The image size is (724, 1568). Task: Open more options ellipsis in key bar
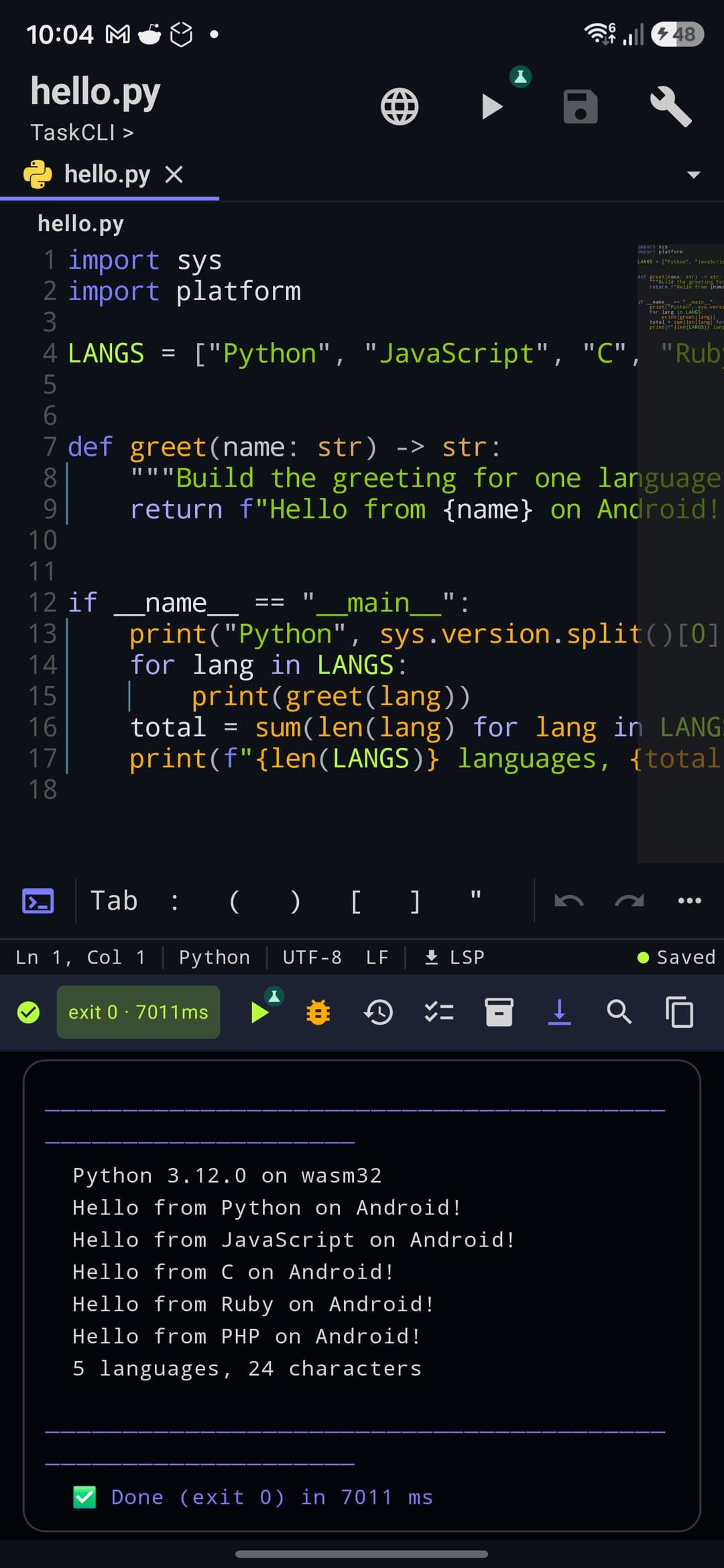(x=690, y=901)
